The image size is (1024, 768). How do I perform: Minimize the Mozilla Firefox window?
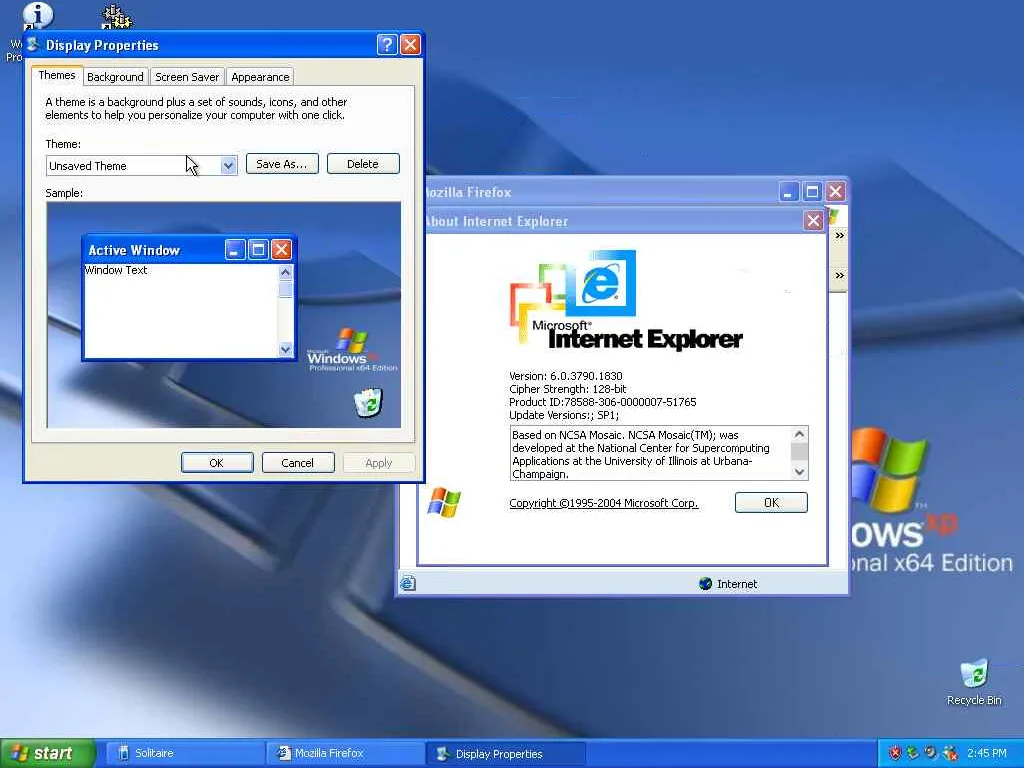click(x=789, y=191)
